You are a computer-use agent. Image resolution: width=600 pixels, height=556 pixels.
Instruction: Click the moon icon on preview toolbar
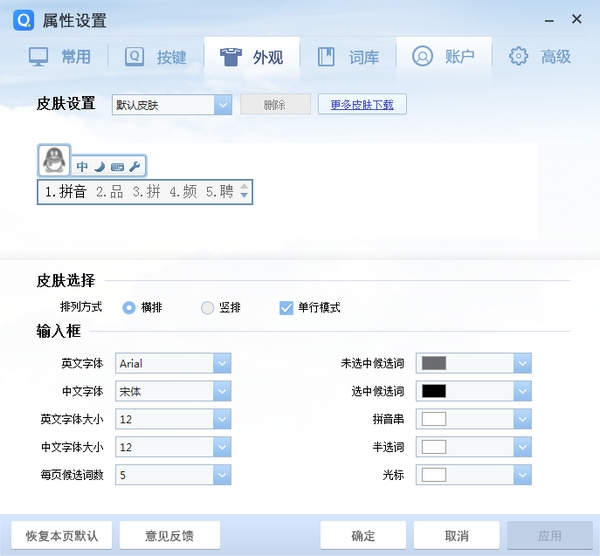99,166
